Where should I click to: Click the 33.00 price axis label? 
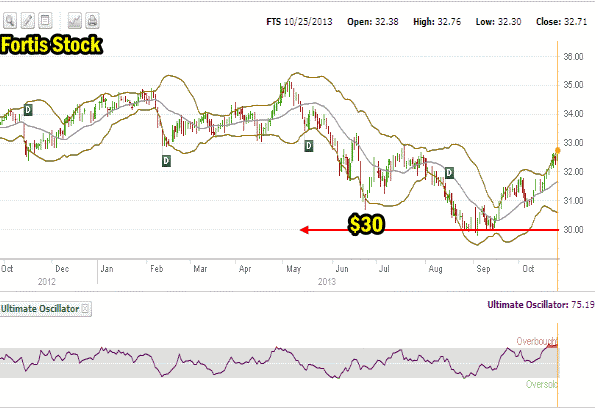click(574, 143)
